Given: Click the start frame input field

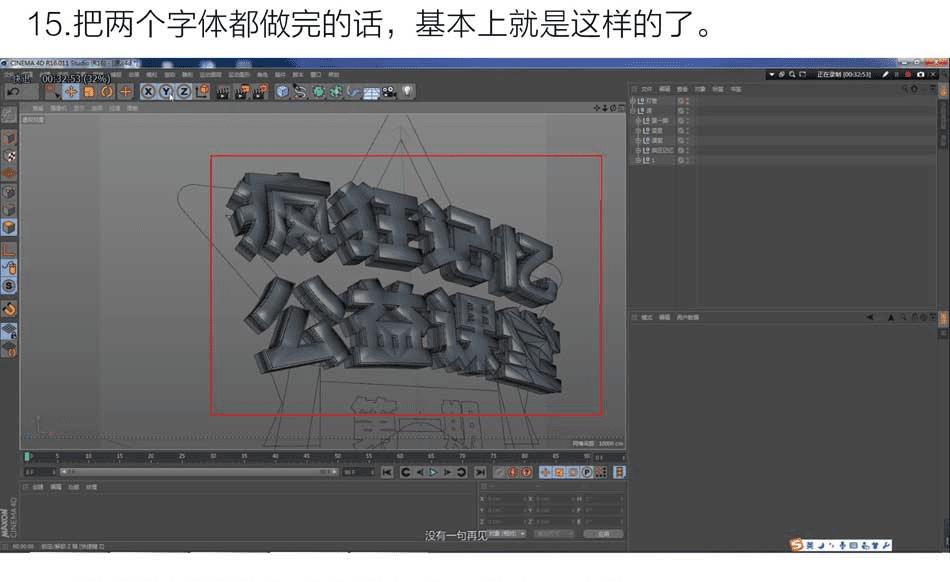Looking at the screenshot, I should 39,472.
